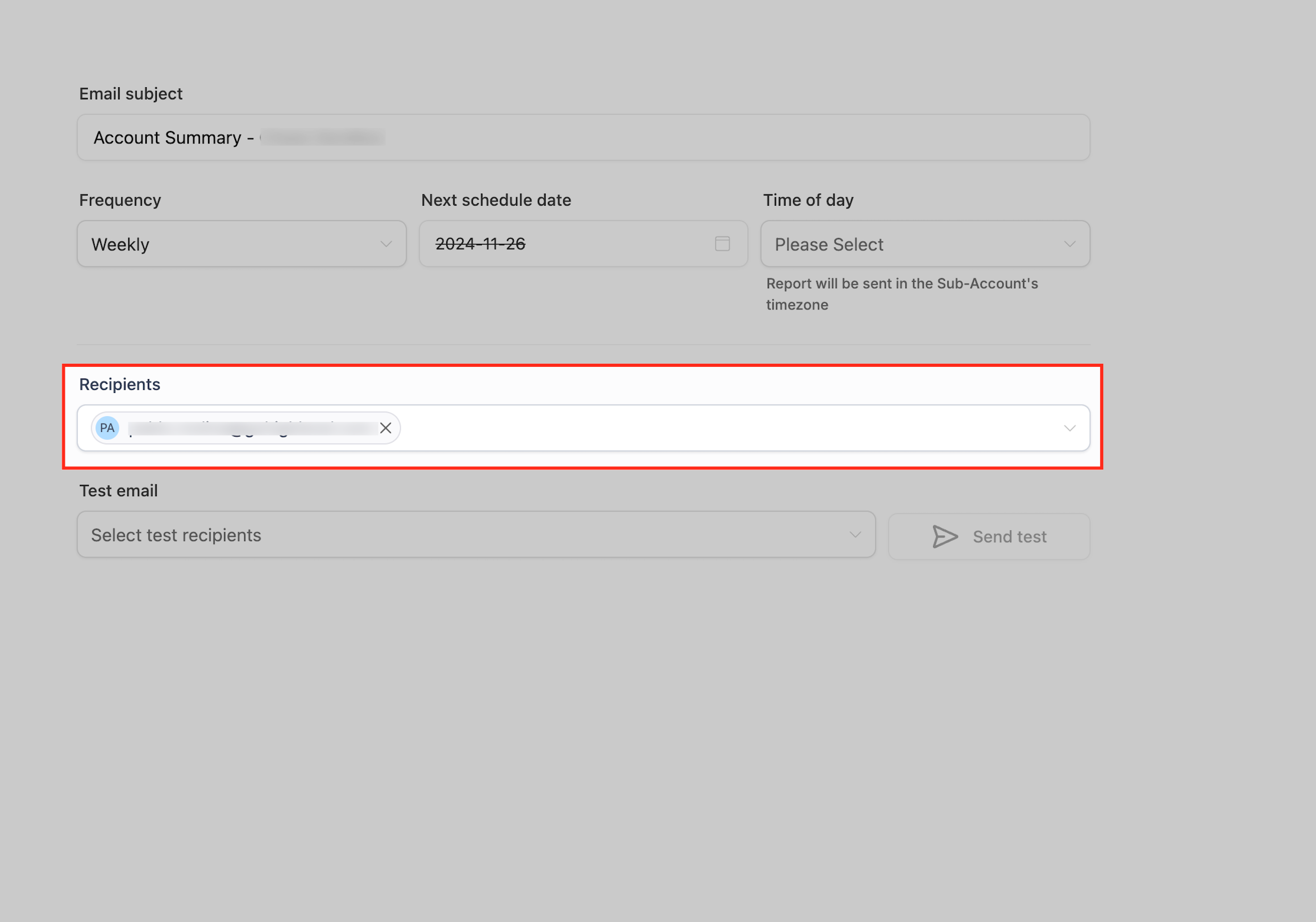
Task: Click the calendar icon in date field
Action: (722, 244)
